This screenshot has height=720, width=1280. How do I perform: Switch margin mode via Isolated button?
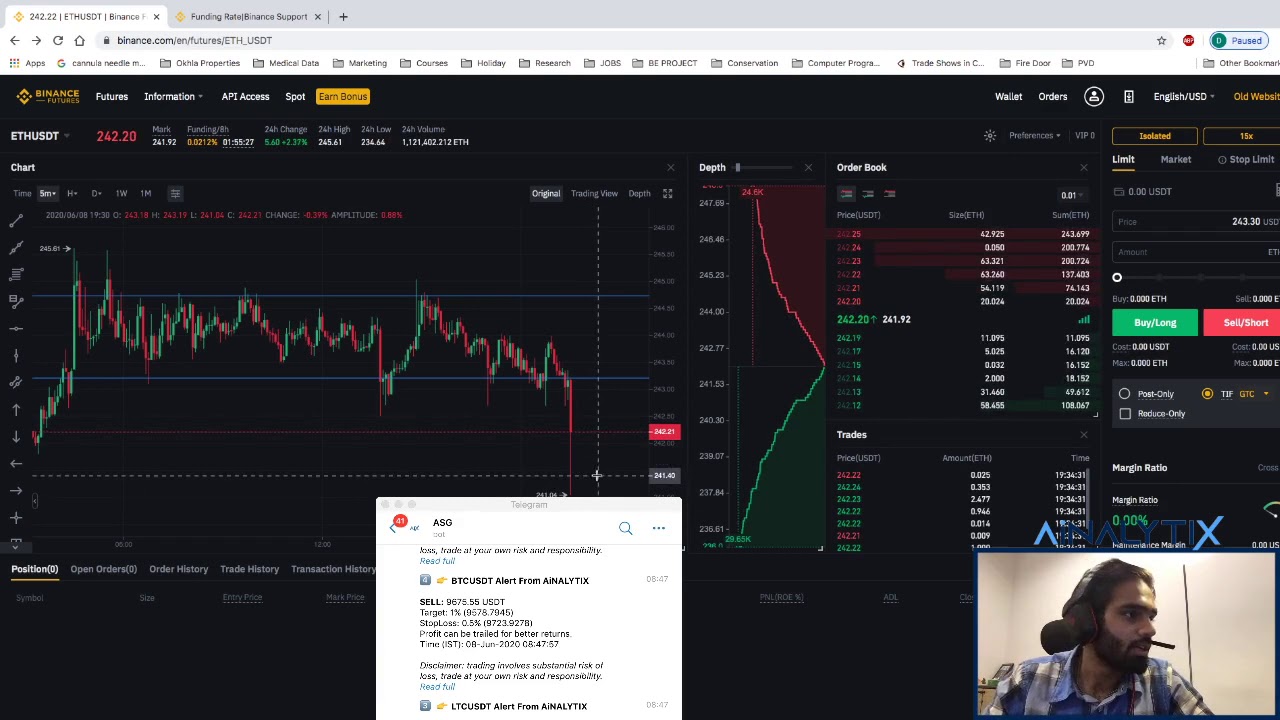(1155, 136)
